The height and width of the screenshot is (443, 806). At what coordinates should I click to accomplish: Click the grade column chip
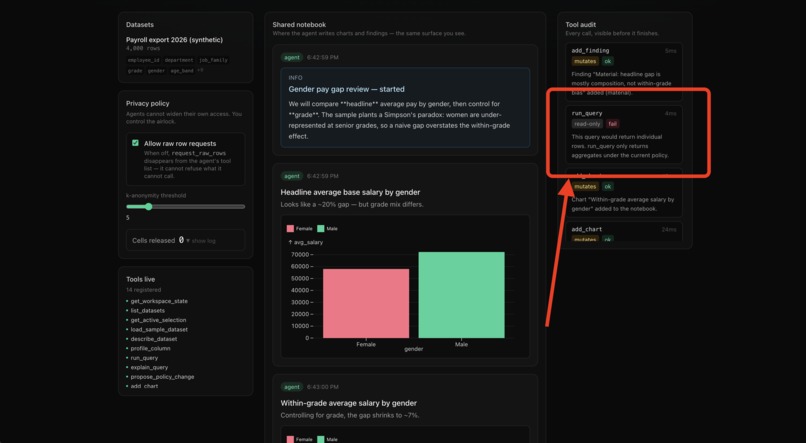(x=135, y=71)
